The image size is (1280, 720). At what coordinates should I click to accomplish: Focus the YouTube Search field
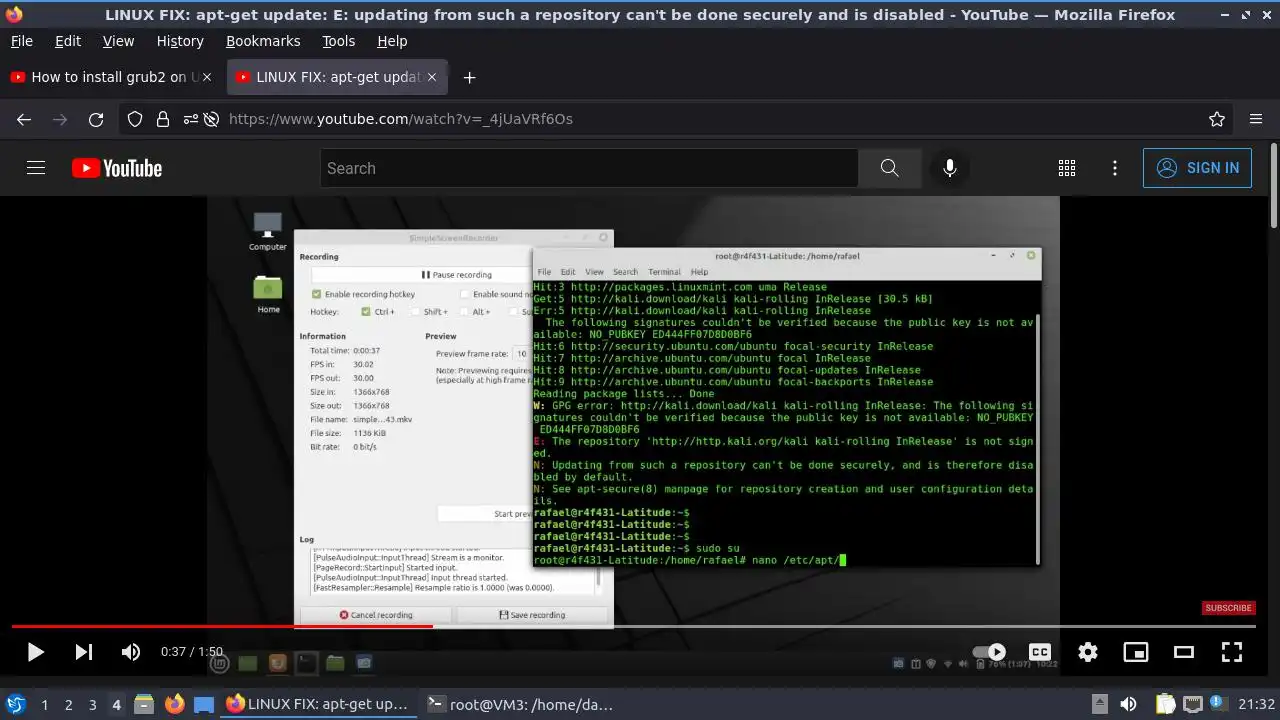click(589, 168)
